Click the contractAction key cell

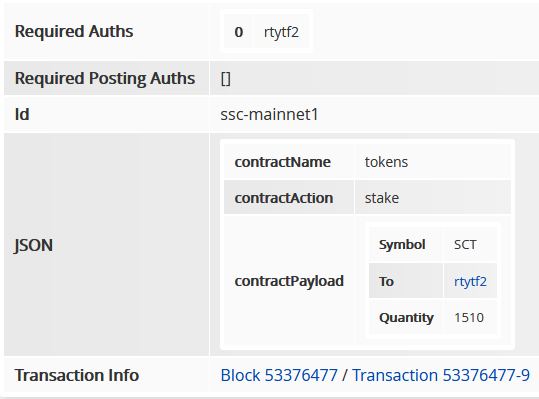click(x=289, y=198)
